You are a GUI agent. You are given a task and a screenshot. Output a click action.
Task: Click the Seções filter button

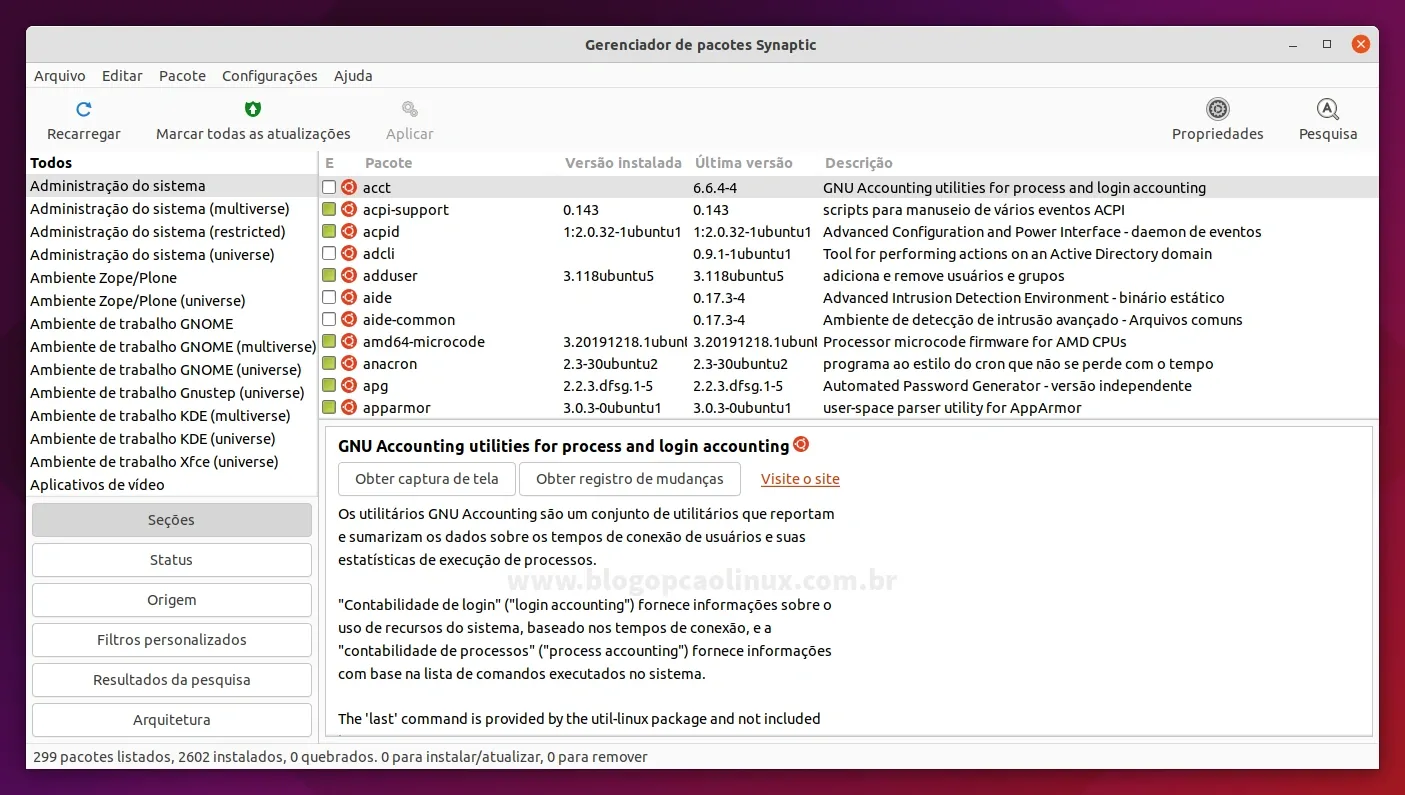click(171, 520)
